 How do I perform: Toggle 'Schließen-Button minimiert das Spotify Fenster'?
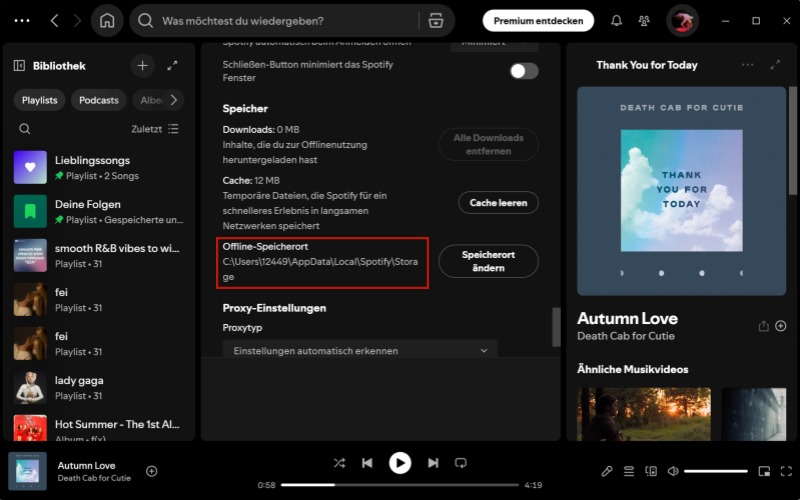pos(524,71)
